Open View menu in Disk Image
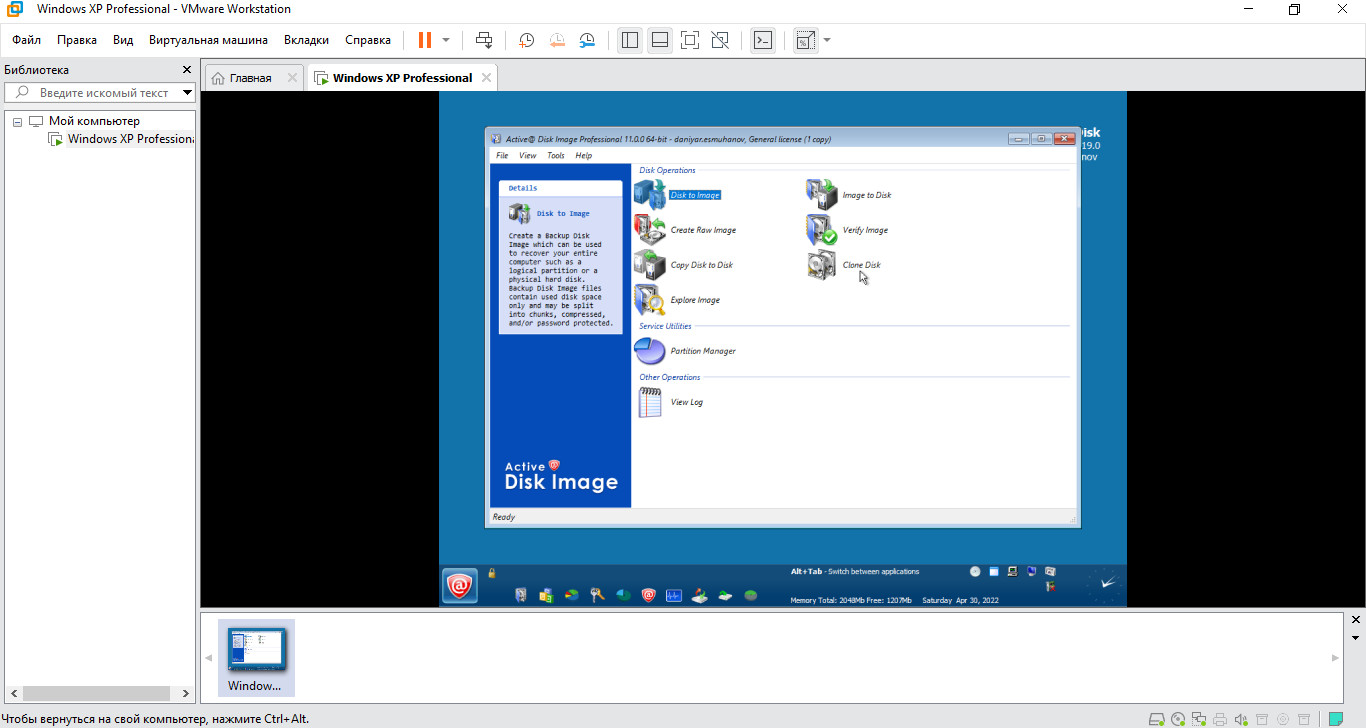The image size is (1366, 728). (527, 155)
